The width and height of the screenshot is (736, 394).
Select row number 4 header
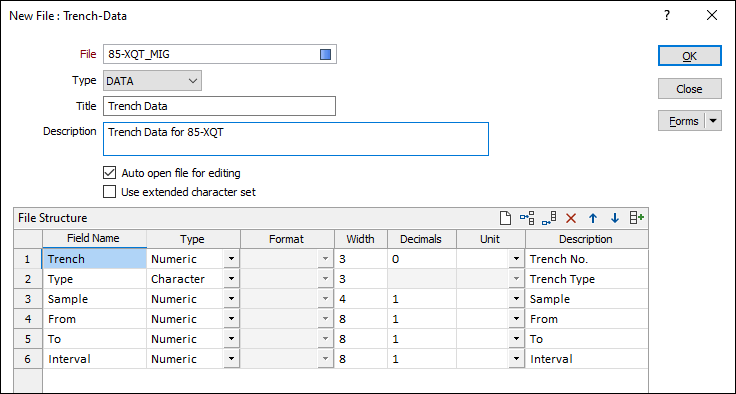[x=28, y=319]
